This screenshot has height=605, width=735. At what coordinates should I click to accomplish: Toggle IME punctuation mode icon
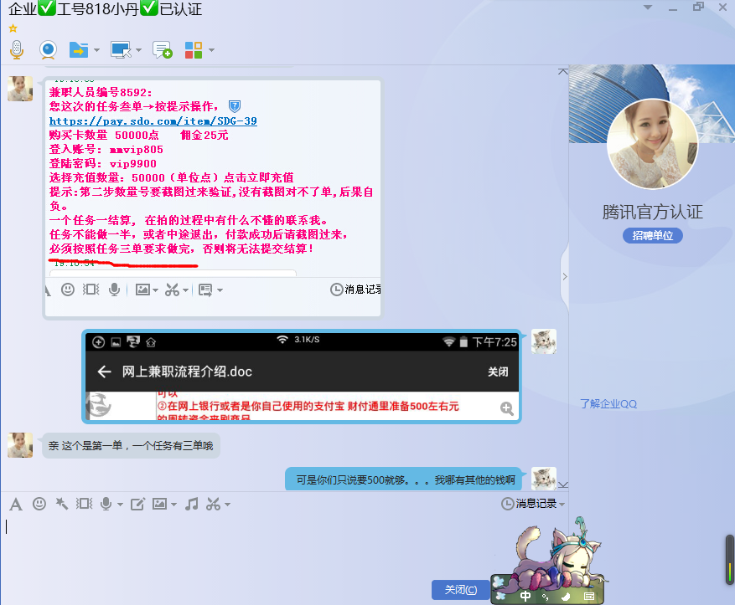pyautogui.click(x=545, y=596)
